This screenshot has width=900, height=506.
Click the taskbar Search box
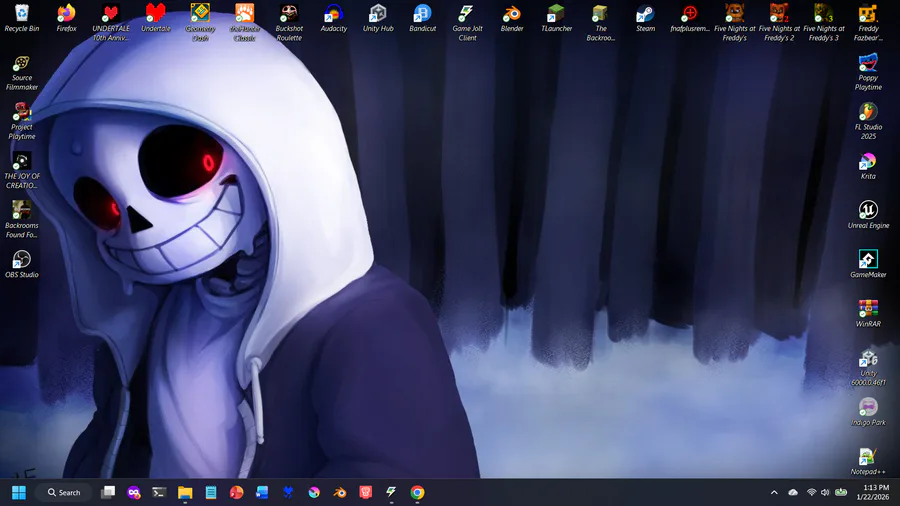[64, 492]
